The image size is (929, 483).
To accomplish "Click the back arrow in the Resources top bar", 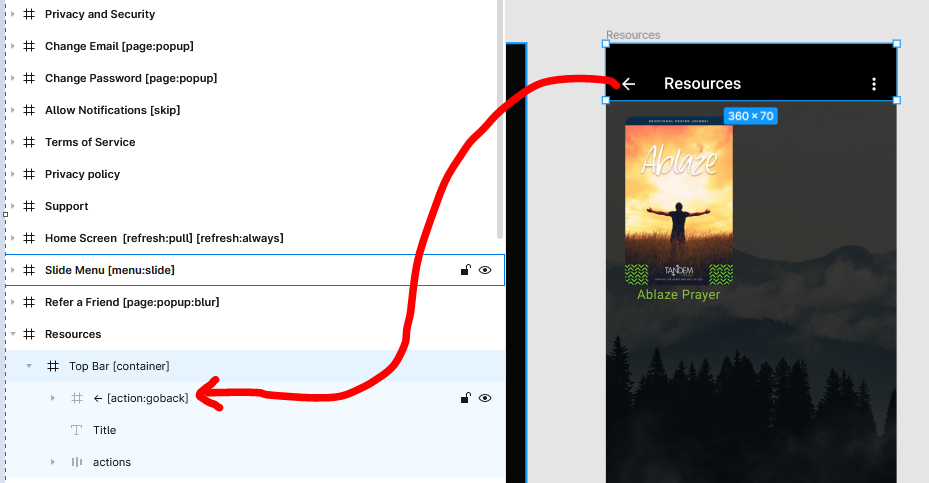I will pyautogui.click(x=629, y=84).
